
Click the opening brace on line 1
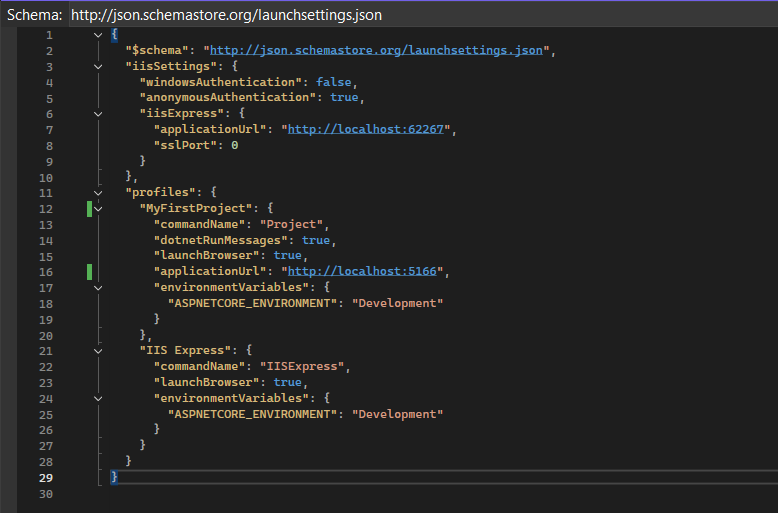[x=114, y=34]
